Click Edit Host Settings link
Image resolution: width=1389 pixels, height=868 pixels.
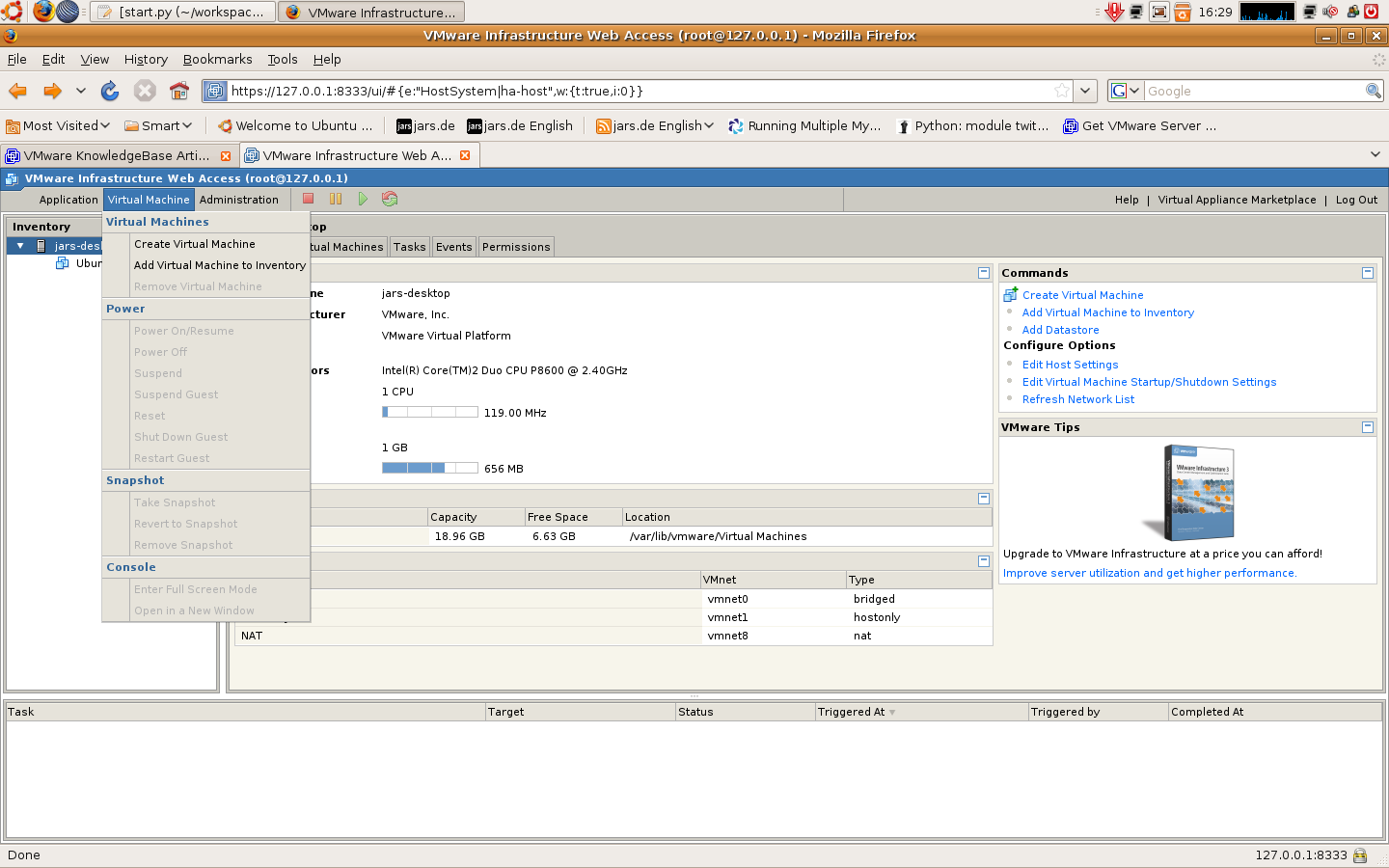pos(1070,365)
